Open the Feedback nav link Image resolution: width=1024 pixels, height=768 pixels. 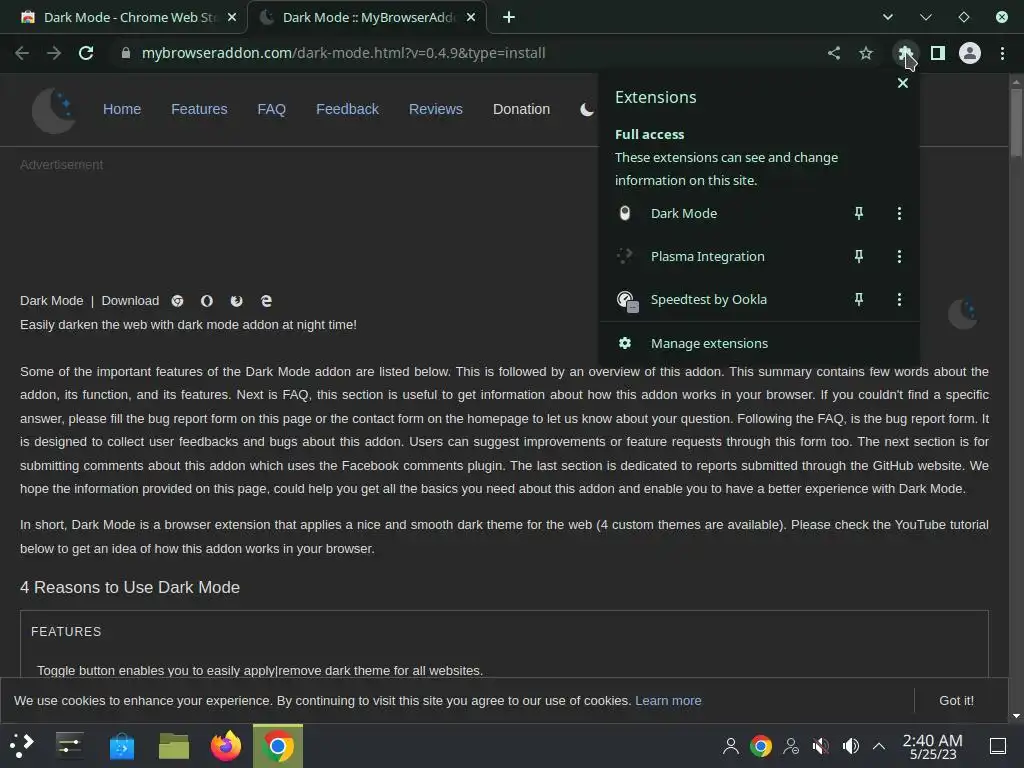(347, 109)
